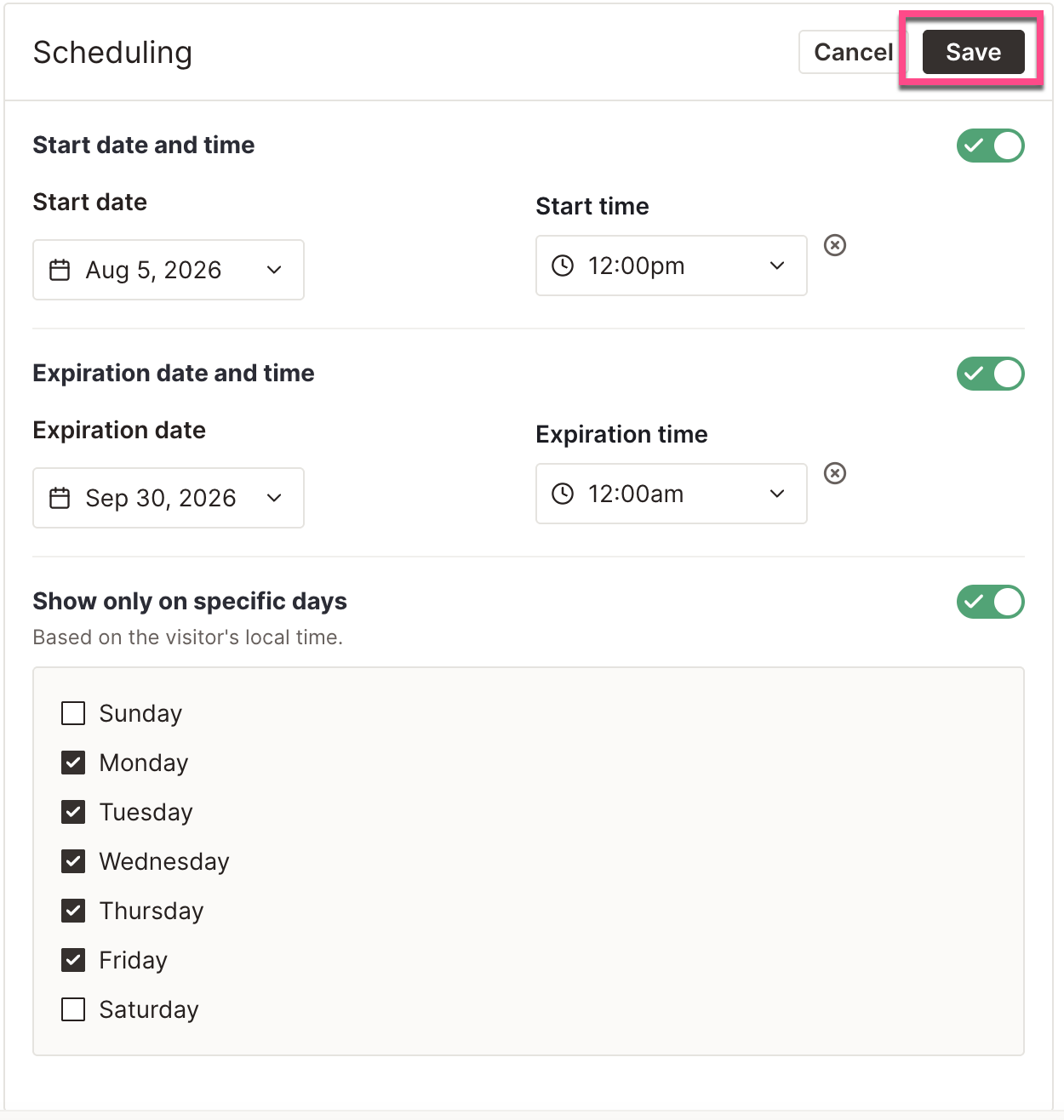Clear the expiration time with the x icon

[x=835, y=473]
